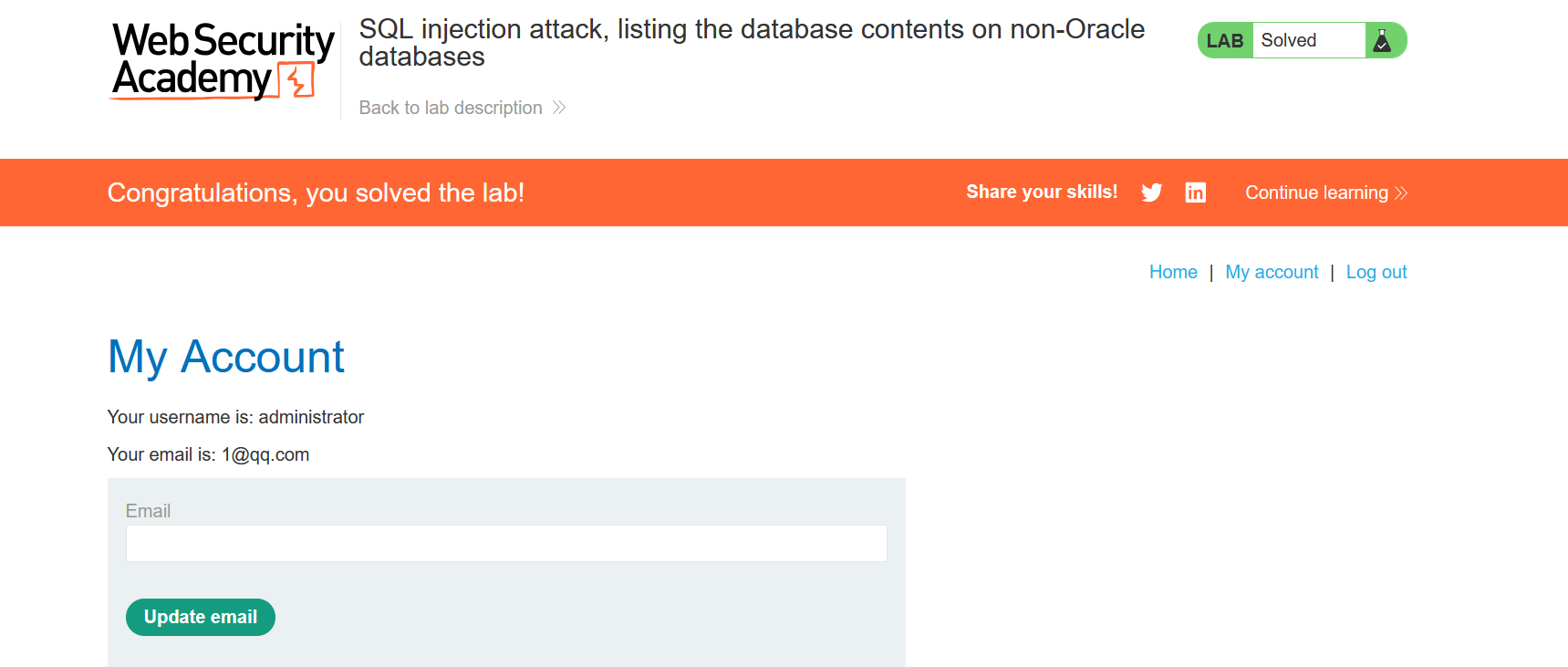Open the Back to lab description link
The image size is (1568, 667).
click(x=451, y=108)
